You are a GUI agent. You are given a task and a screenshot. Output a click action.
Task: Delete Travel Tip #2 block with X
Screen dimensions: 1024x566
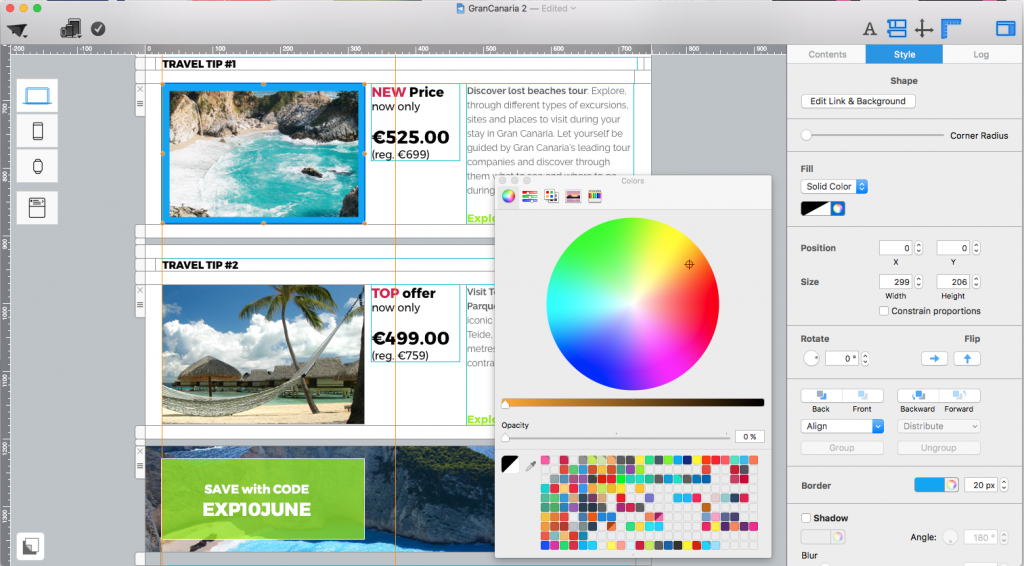click(140, 291)
